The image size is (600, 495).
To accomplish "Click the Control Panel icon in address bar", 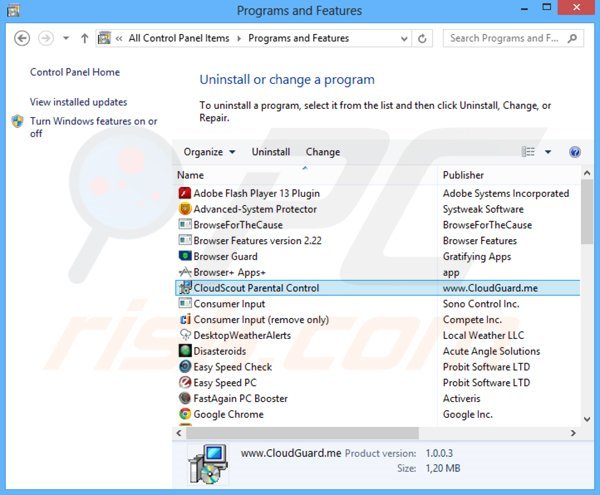I will 104,38.
